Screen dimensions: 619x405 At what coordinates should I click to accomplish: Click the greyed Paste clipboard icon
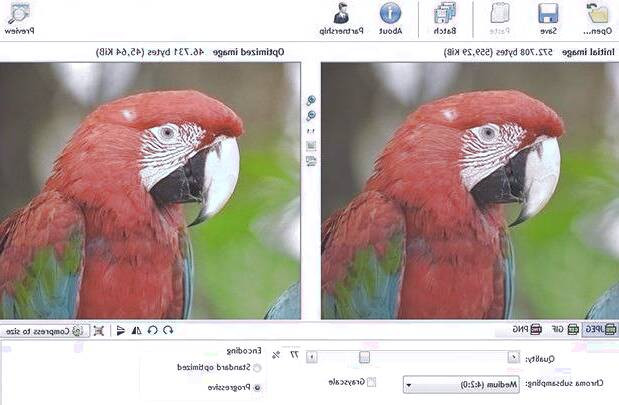500,13
